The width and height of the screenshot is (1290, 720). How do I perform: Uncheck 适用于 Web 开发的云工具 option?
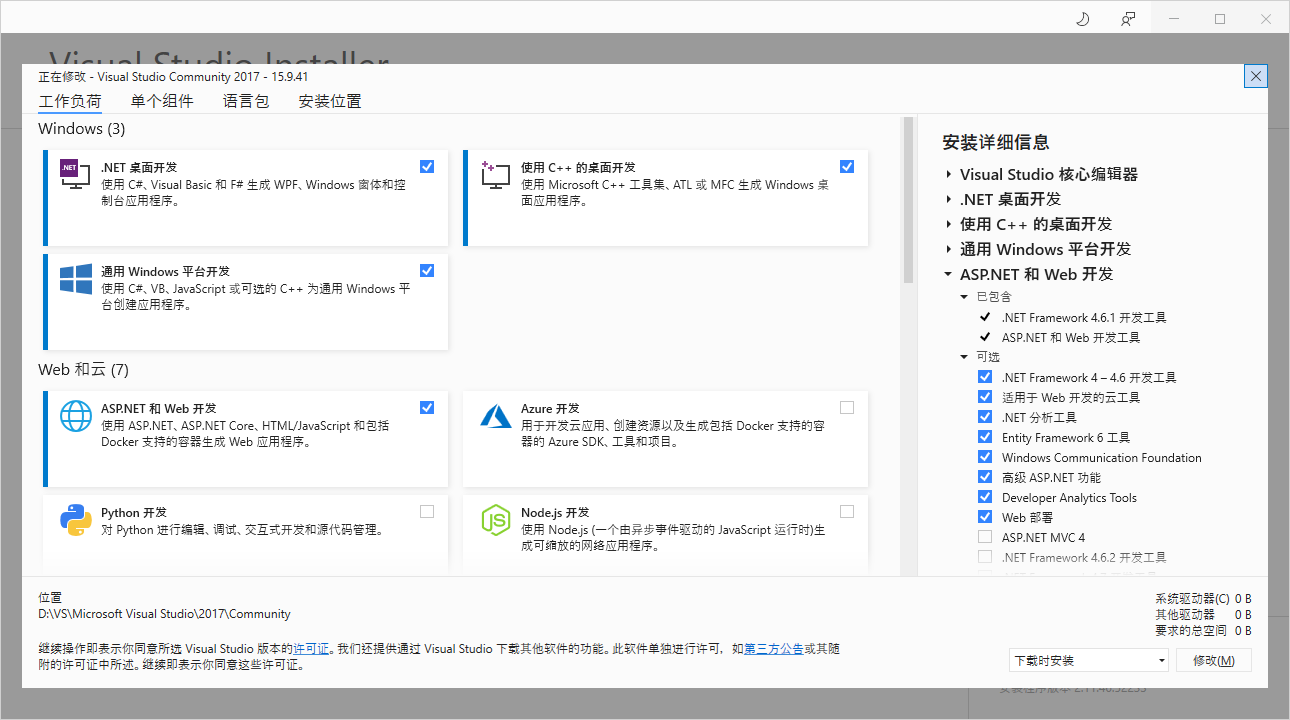click(x=985, y=398)
